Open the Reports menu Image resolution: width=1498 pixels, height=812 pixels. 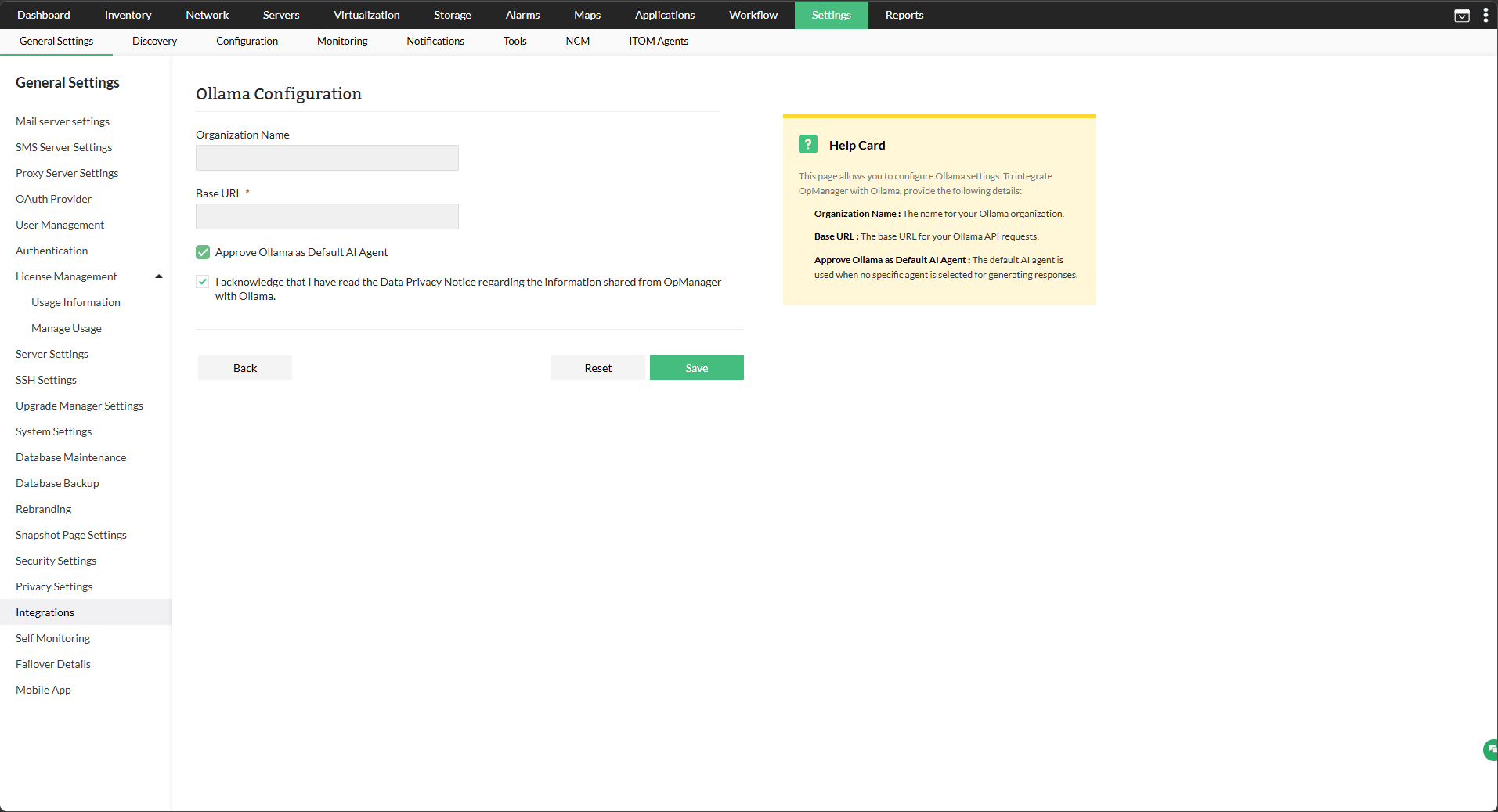pyautogui.click(x=904, y=15)
